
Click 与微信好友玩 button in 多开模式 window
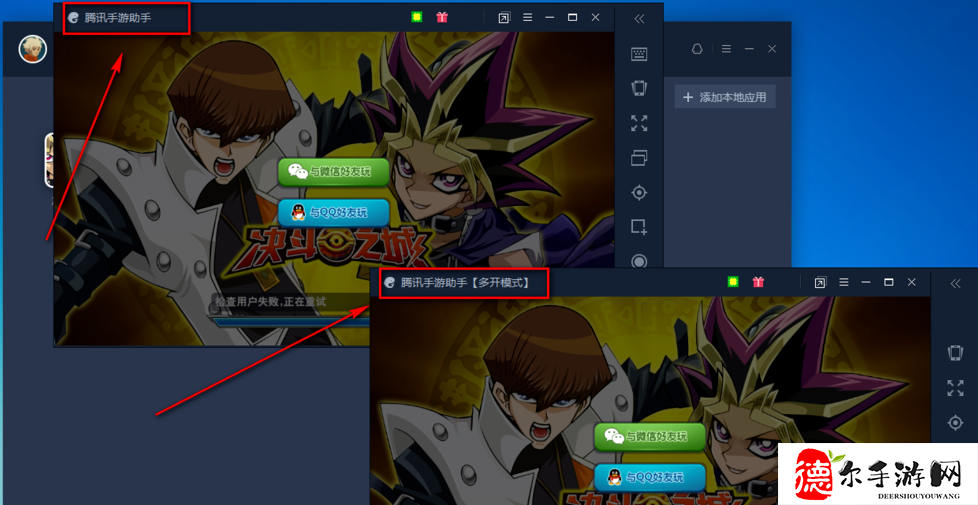coord(650,436)
